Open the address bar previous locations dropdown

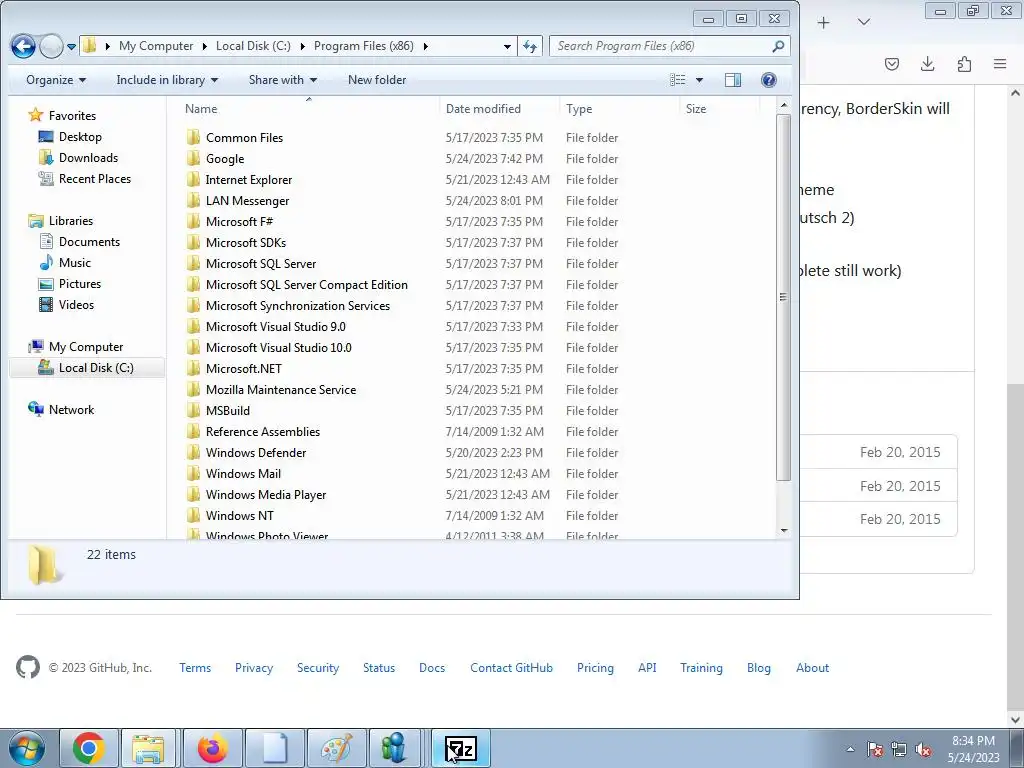click(507, 46)
